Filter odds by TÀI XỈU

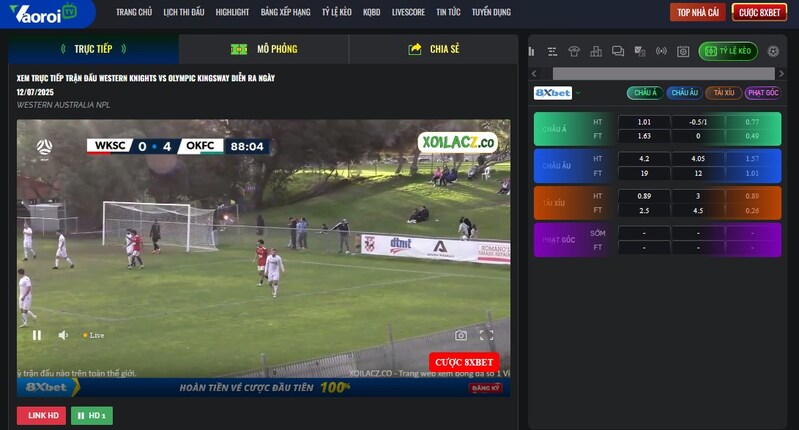click(724, 93)
